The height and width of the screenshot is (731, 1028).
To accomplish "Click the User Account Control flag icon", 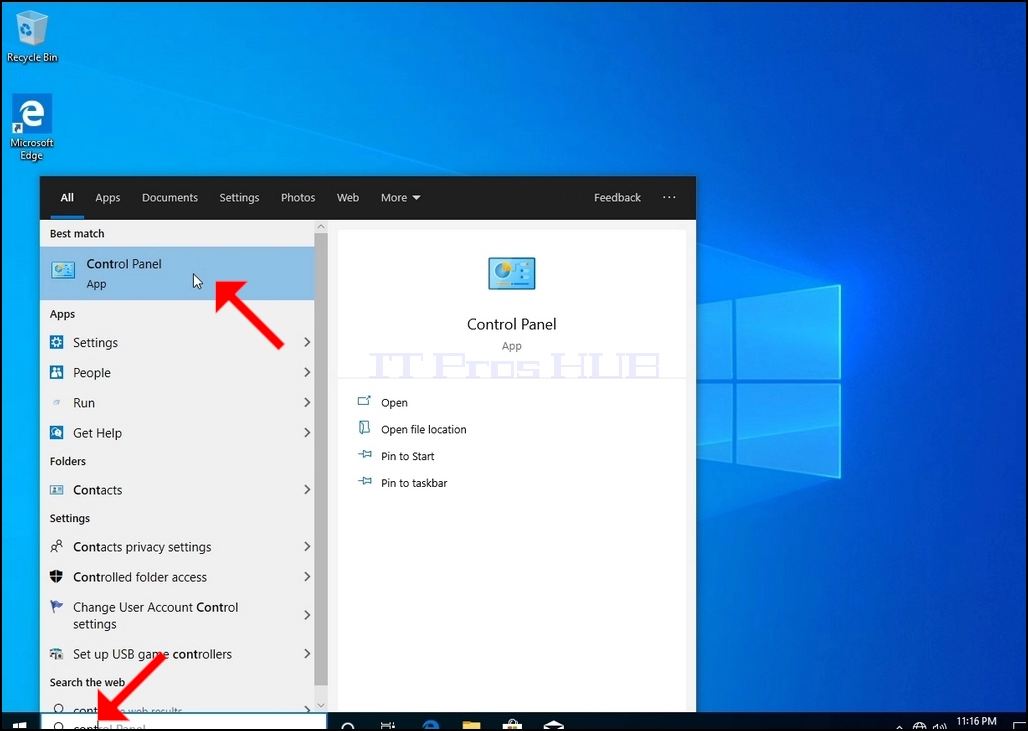I will (57, 606).
